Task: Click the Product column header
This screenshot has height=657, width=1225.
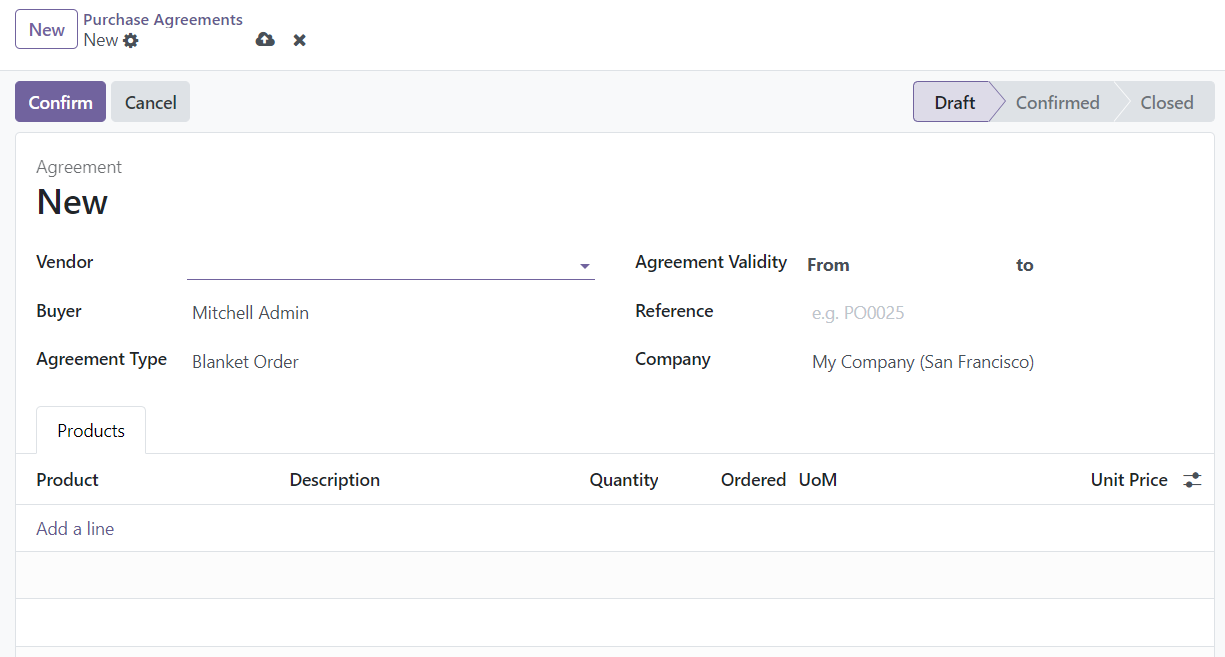Action: pyautogui.click(x=67, y=480)
